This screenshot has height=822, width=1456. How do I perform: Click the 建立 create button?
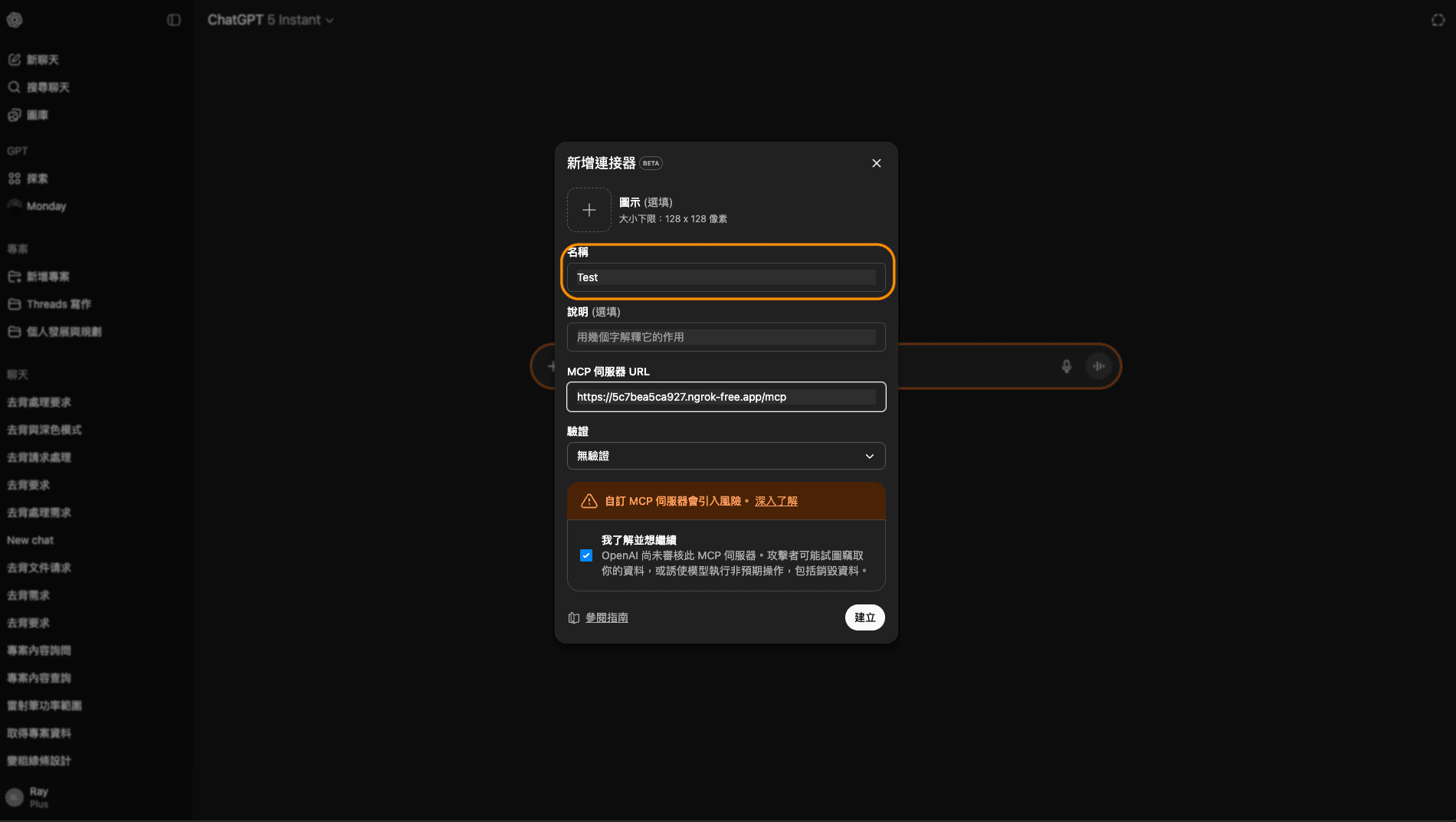coord(864,617)
